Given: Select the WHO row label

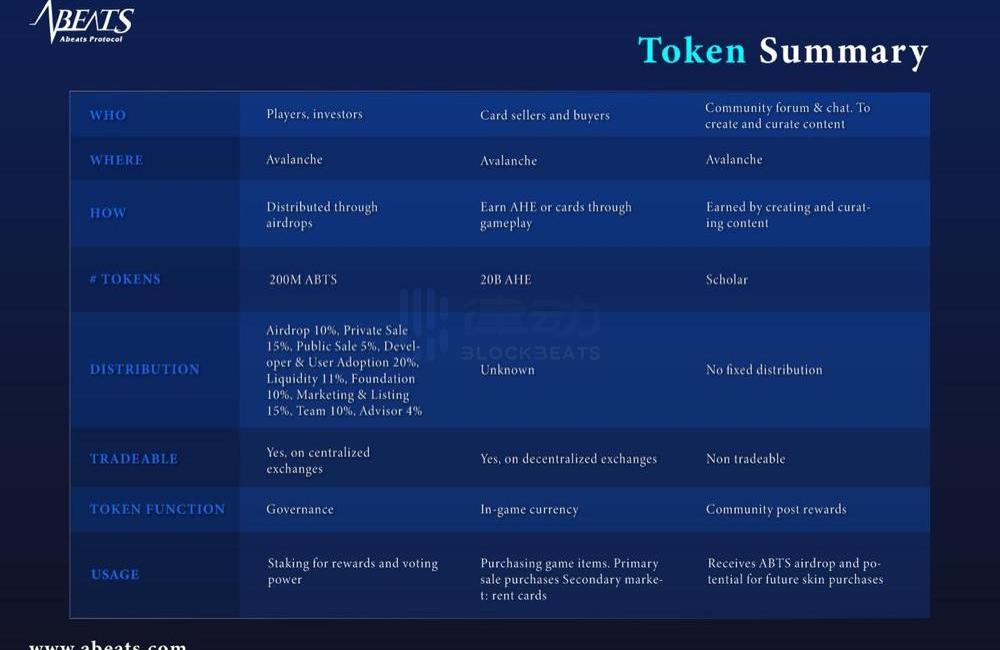Looking at the screenshot, I should point(108,115).
